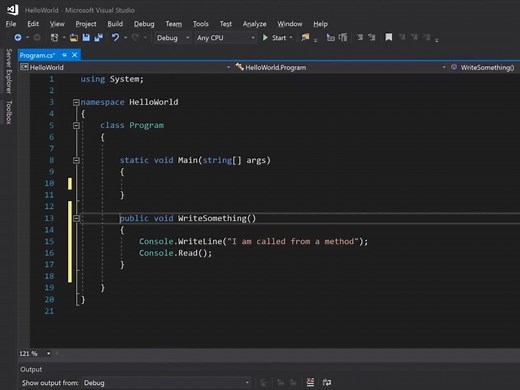Open the Help menu
The image size is (520, 390).
click(x=320, y=24)
